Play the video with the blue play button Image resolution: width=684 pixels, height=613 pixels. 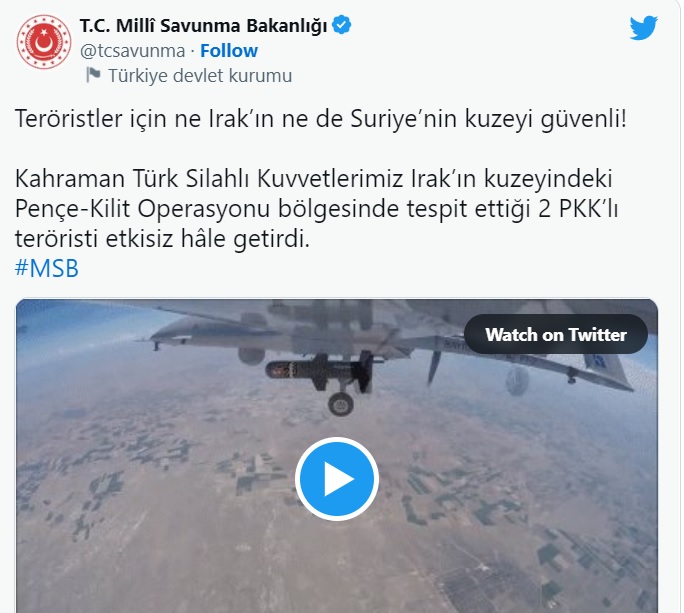(x=337, y=478)
